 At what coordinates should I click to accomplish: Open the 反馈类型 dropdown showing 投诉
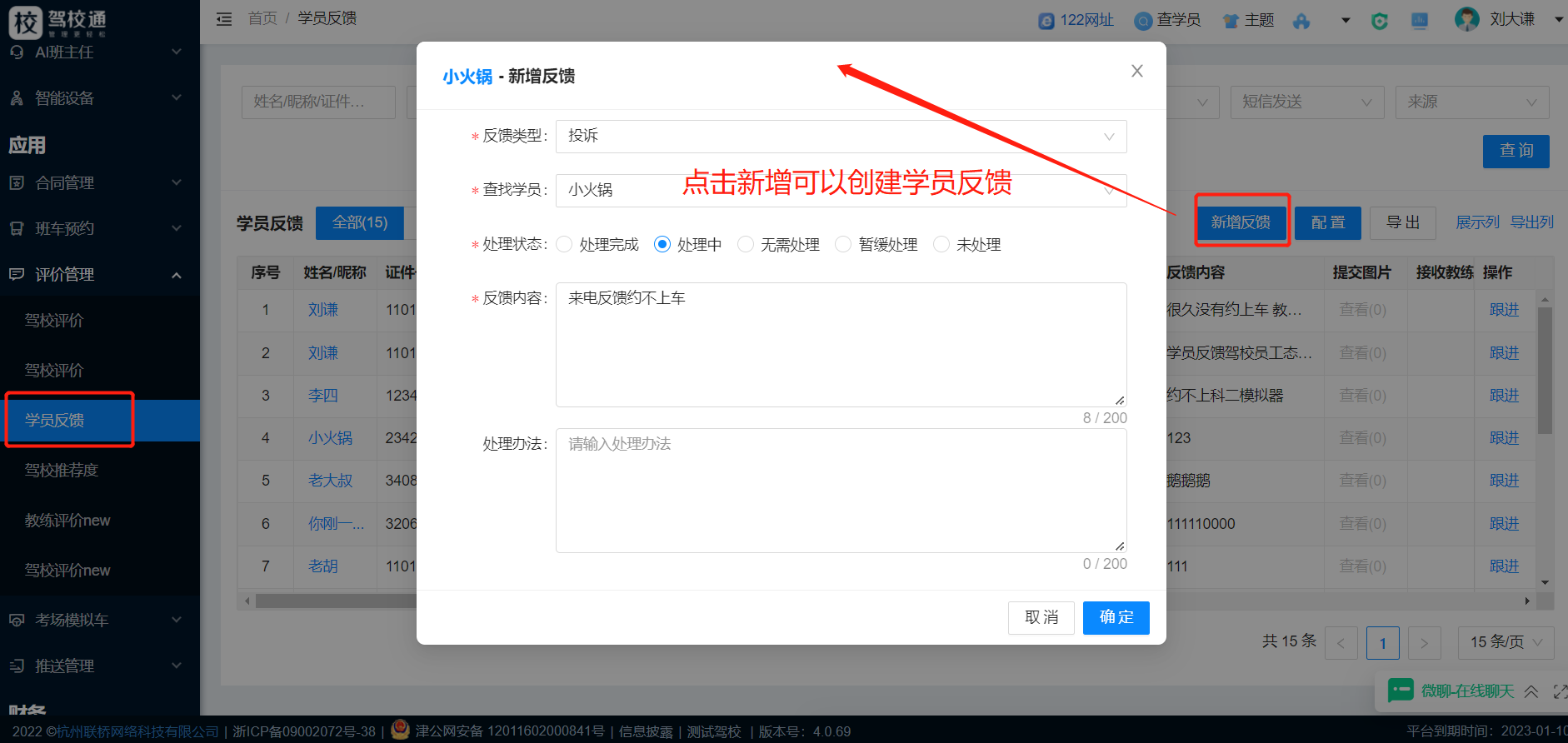pos(841,137)
